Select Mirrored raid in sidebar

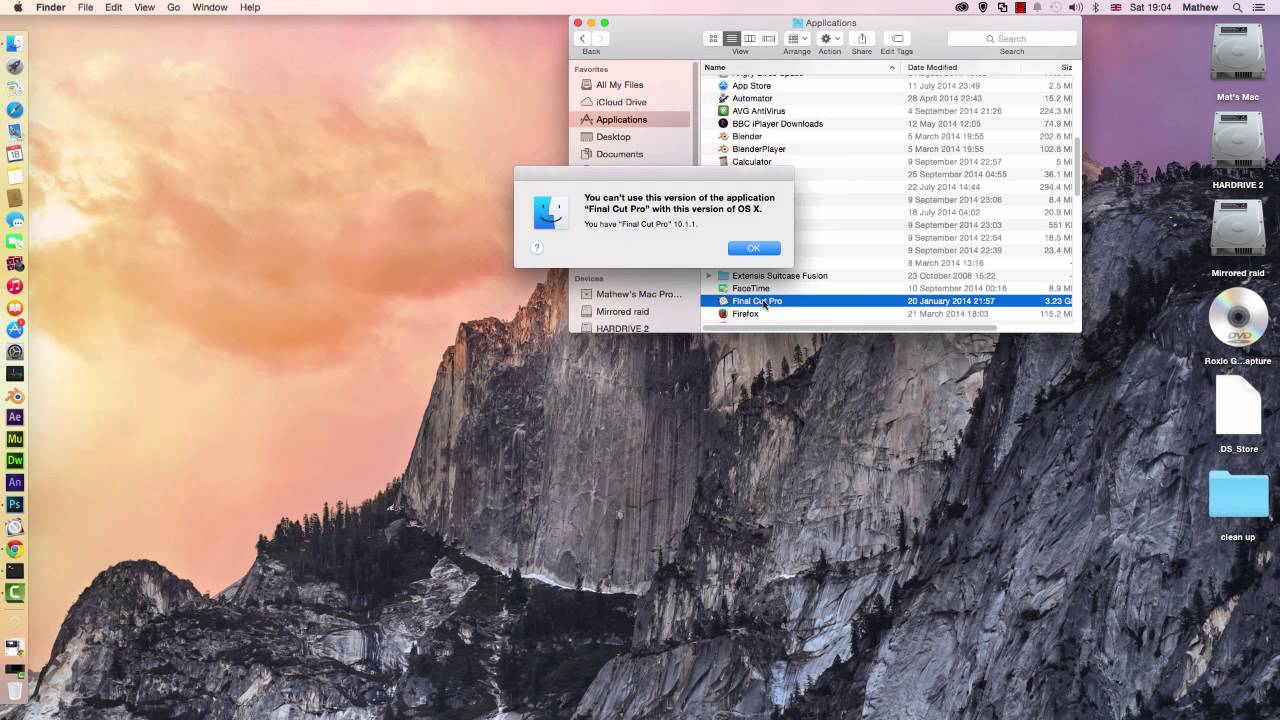tap(622, 311)
